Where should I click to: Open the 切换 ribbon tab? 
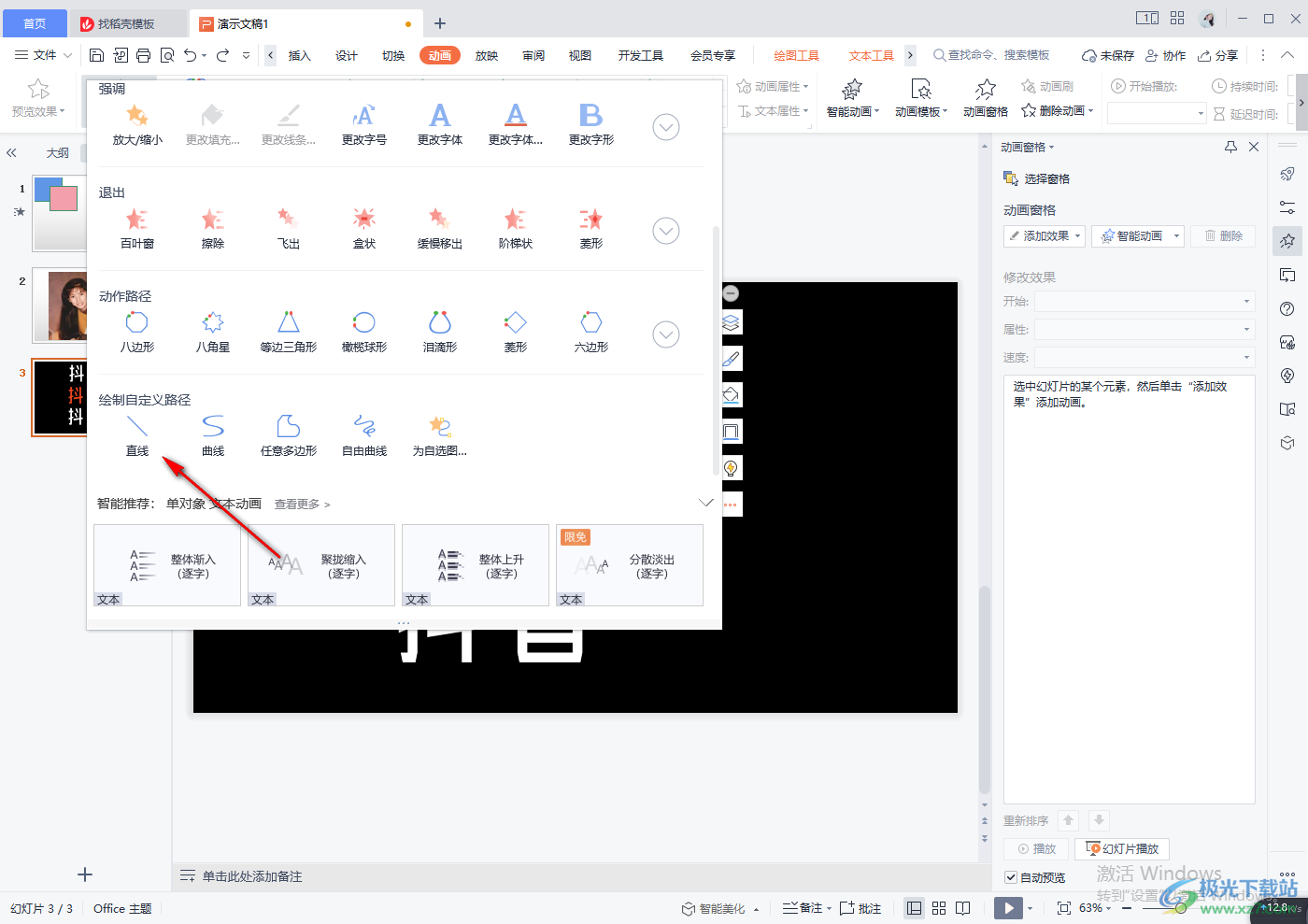[x=393, y=56]
